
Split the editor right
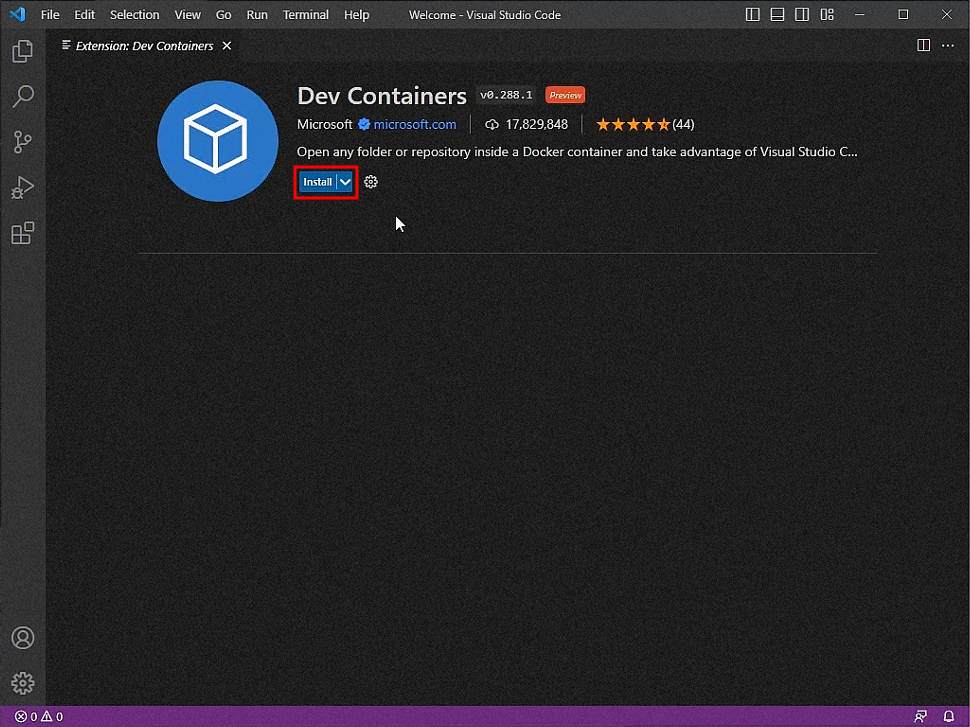coord(923,45)
